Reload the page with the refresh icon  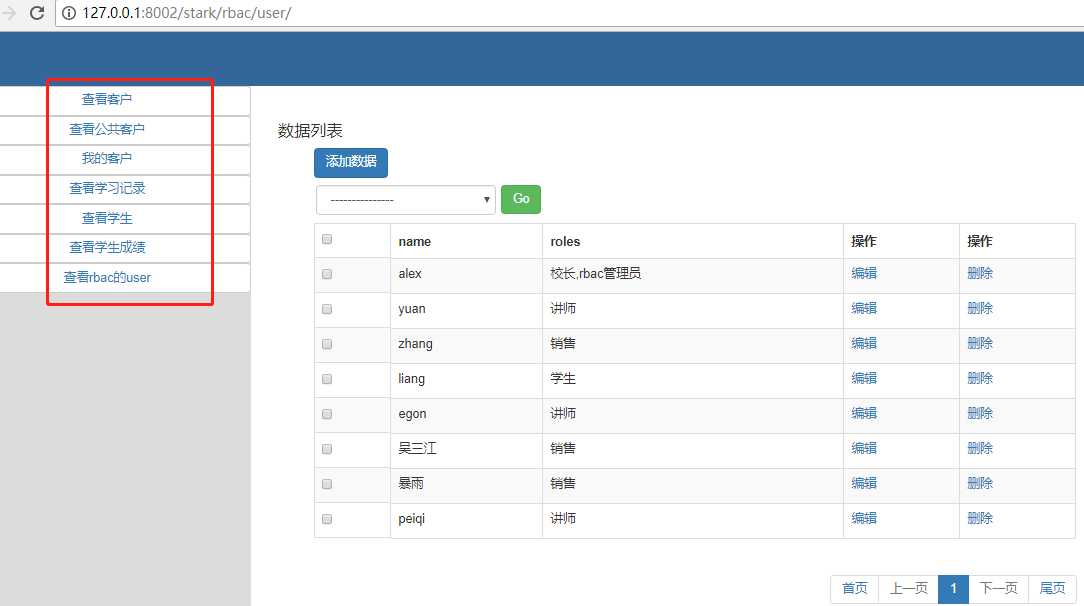coord(37,12)
